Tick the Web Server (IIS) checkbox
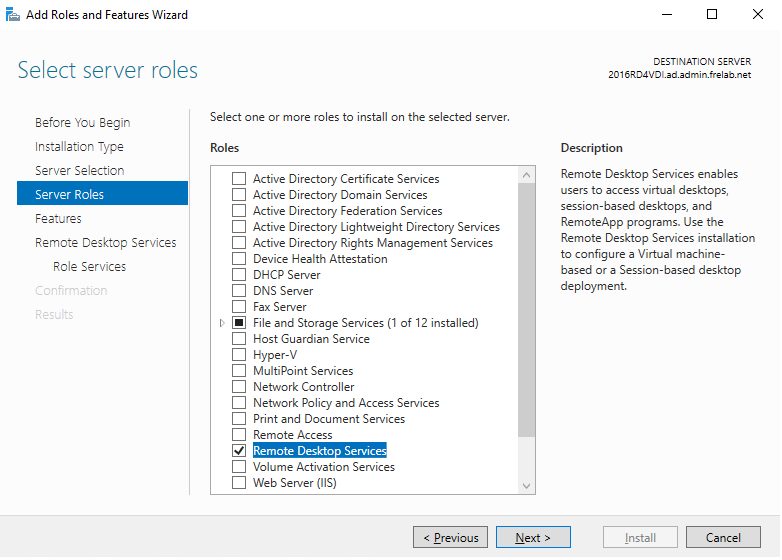This screenshot has width=782, height=560. tap(239, 483)
